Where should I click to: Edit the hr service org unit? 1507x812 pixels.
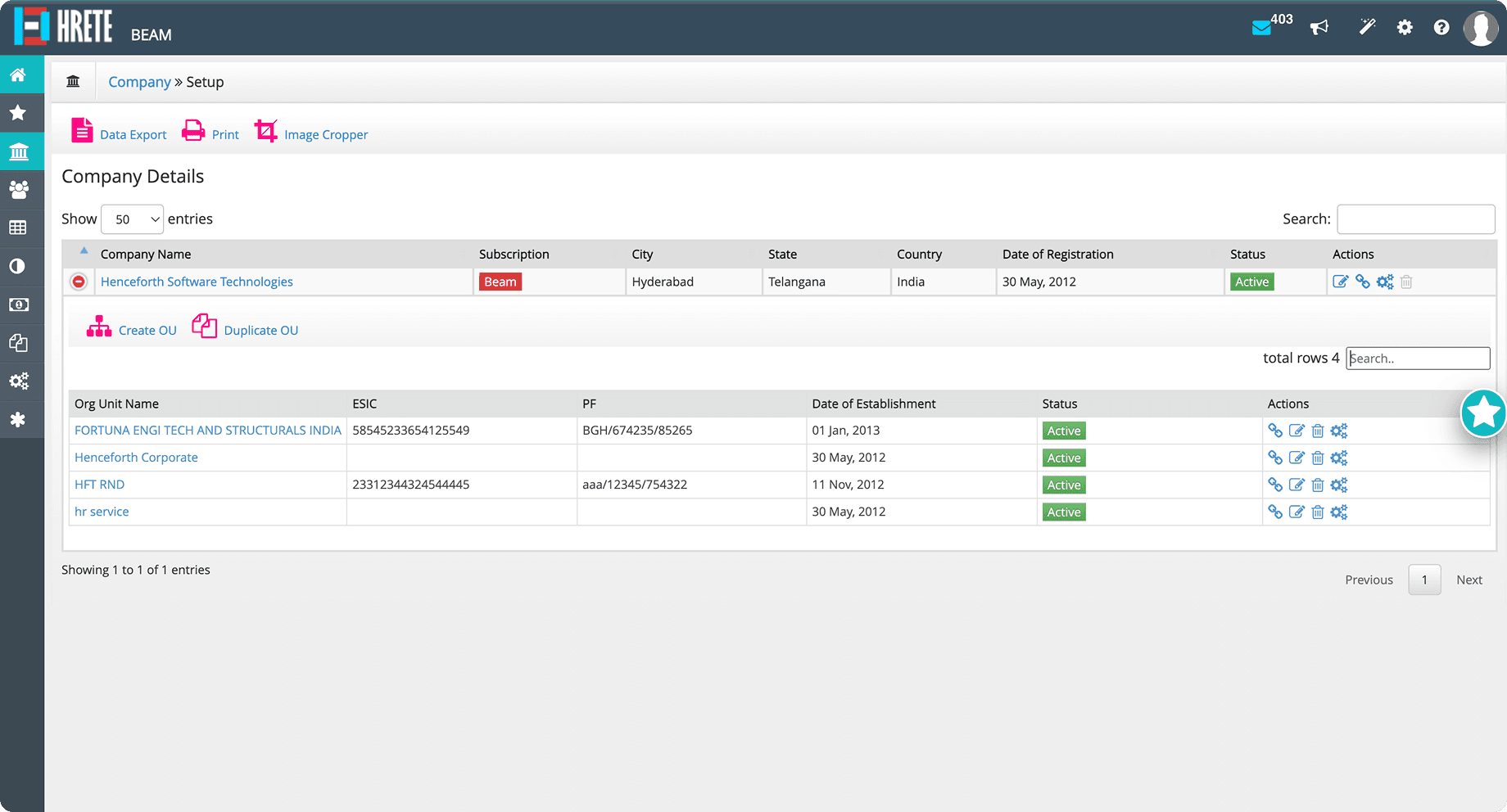(x=1297, y=512)
